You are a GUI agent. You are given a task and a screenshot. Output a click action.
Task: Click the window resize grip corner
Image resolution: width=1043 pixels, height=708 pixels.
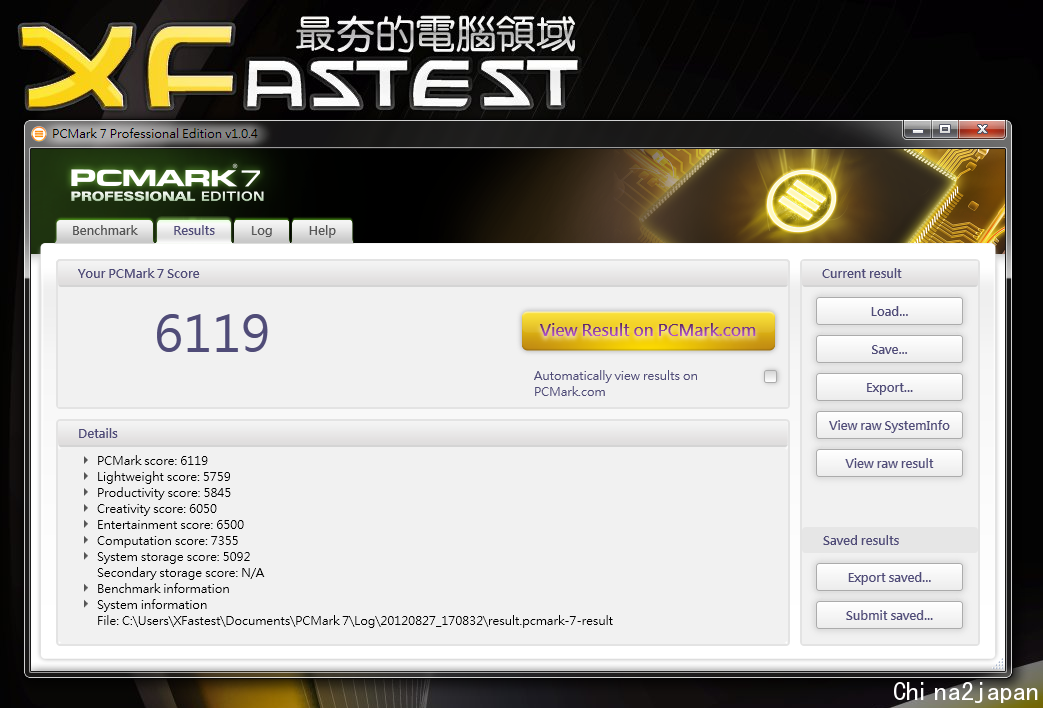tap(999, 663)
